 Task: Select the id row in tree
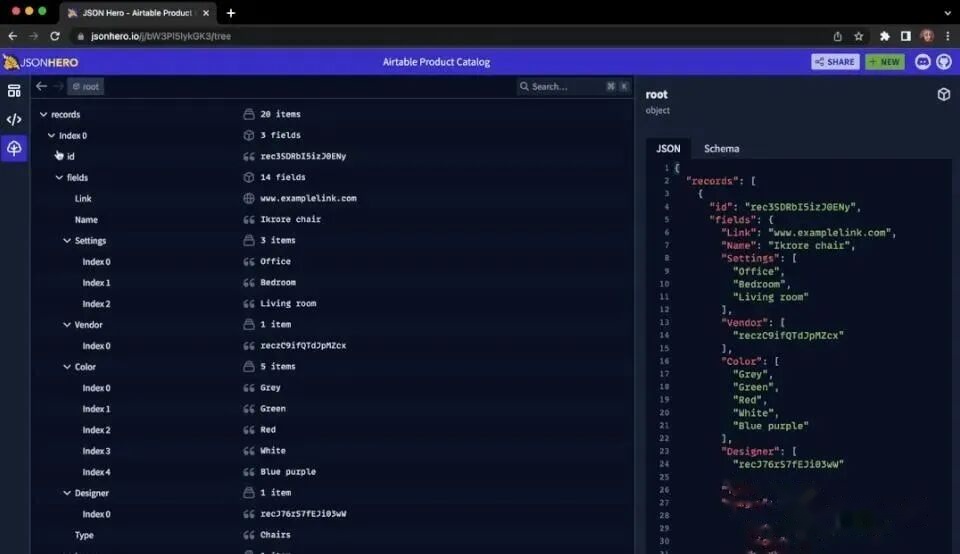[331, 156]
